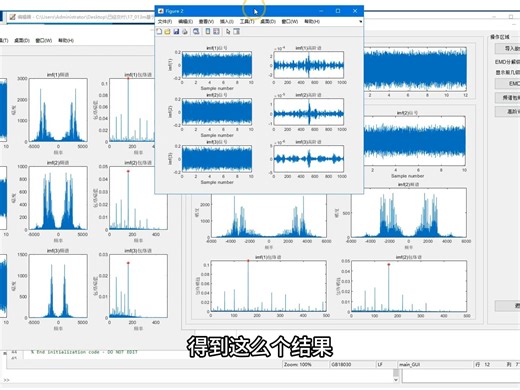The width and height of the screenshot is (520, 390).
Task: Click imf(2) spectrum plot in left background figure
Action: [x=58, y=198]
